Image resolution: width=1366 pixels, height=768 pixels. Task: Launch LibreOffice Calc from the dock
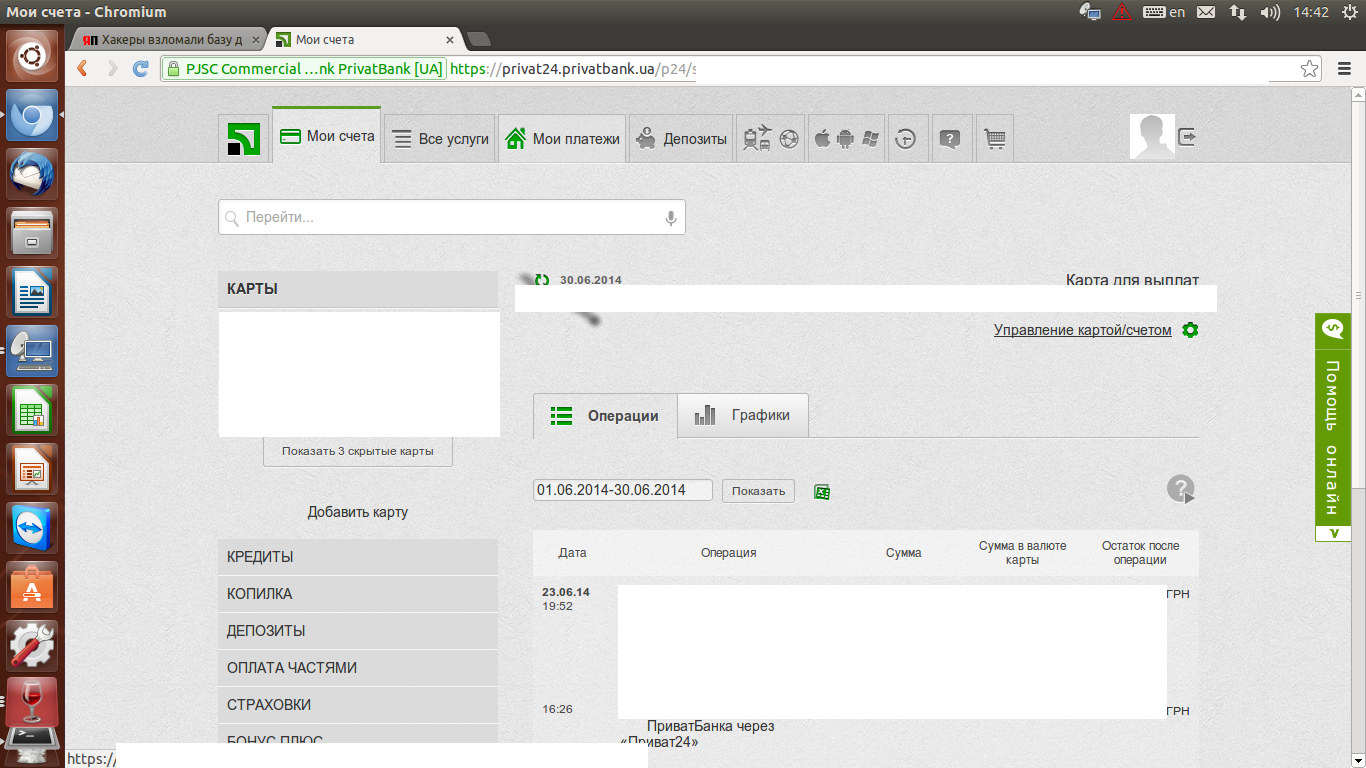pos(34,410)
